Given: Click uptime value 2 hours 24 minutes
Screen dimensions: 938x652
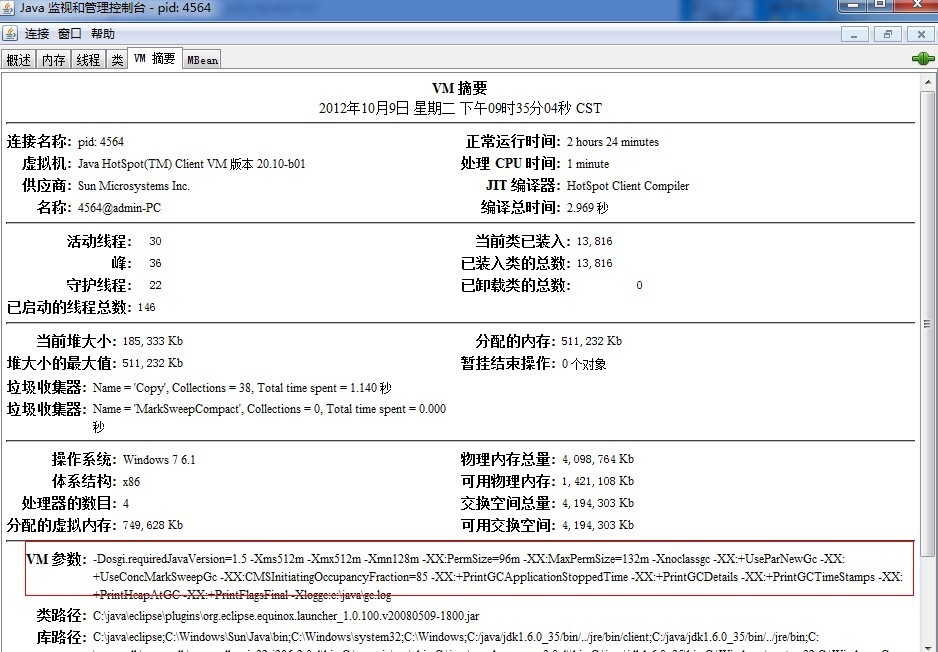Looking at the screenshot, I should 613,142.
